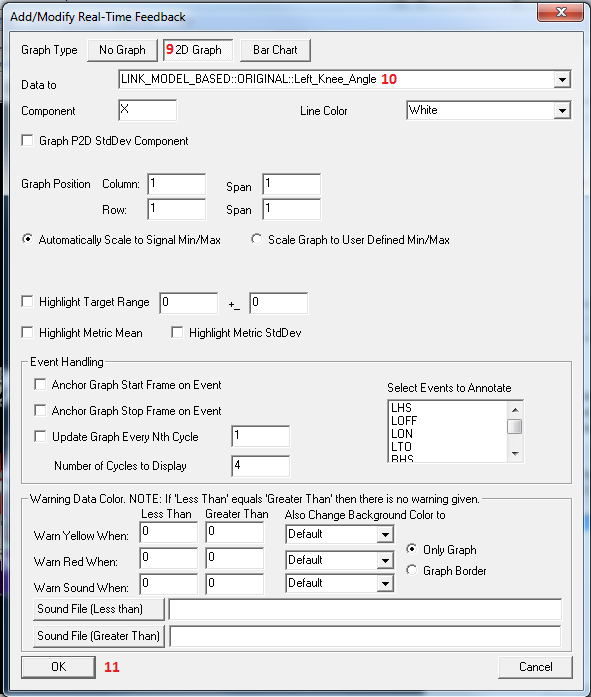Open Warn Yellow background color dropdown
This screenshot has width=591, height=697.
385,534
